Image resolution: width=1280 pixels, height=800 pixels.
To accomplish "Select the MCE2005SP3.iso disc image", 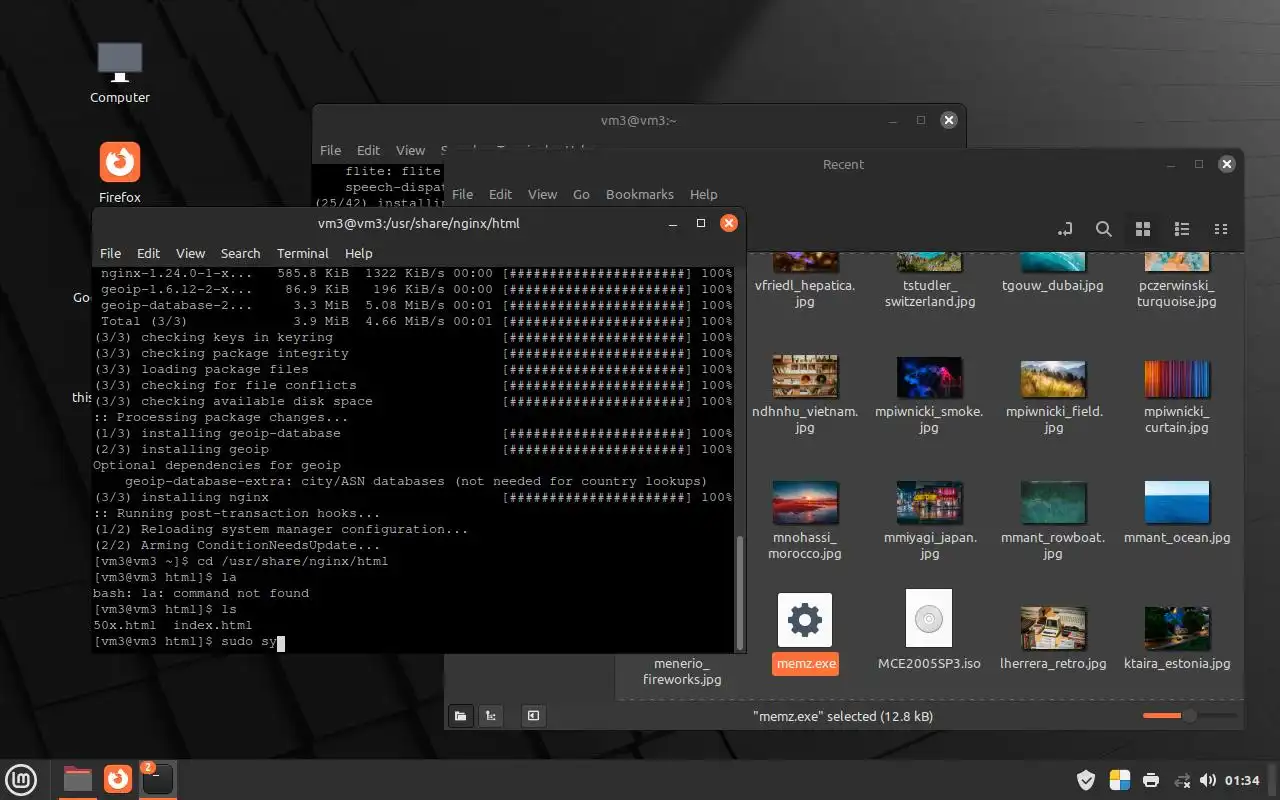I will (x=929, y=619).
